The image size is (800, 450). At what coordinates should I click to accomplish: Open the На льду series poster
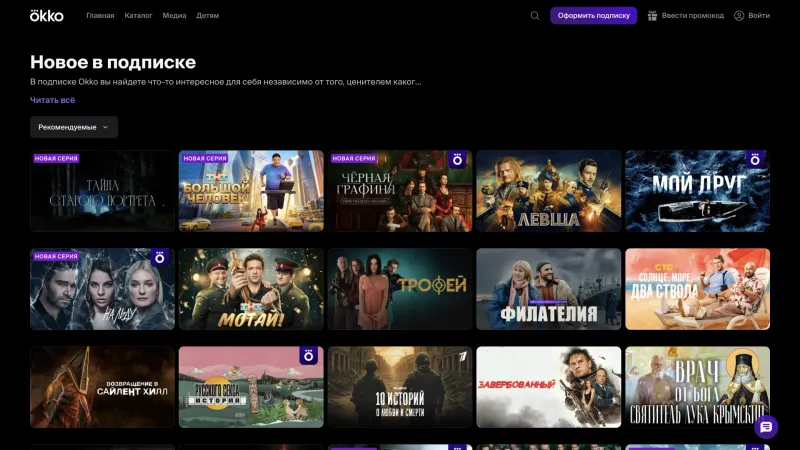tap(102, 289)
